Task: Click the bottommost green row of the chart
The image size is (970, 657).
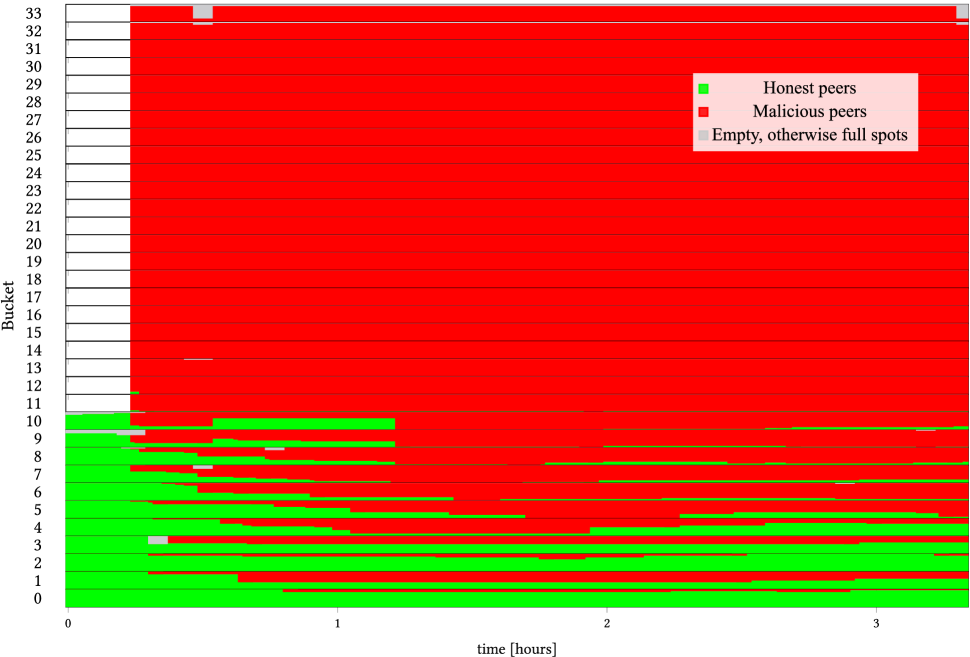Action: 500,600
